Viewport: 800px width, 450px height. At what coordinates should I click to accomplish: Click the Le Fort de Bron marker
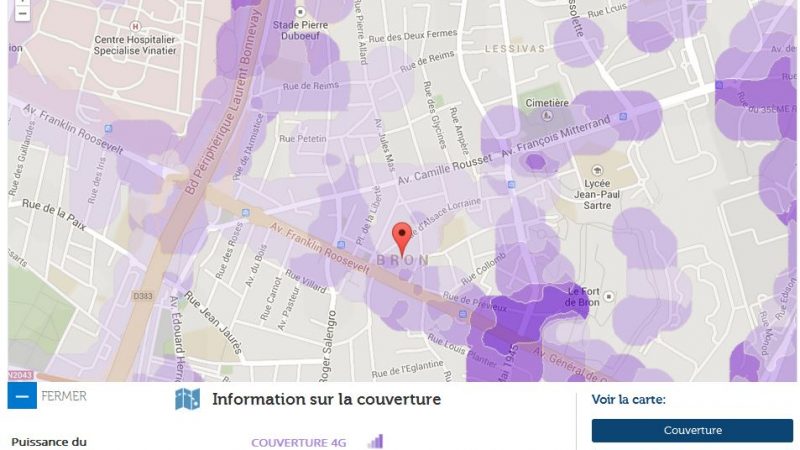609,296
